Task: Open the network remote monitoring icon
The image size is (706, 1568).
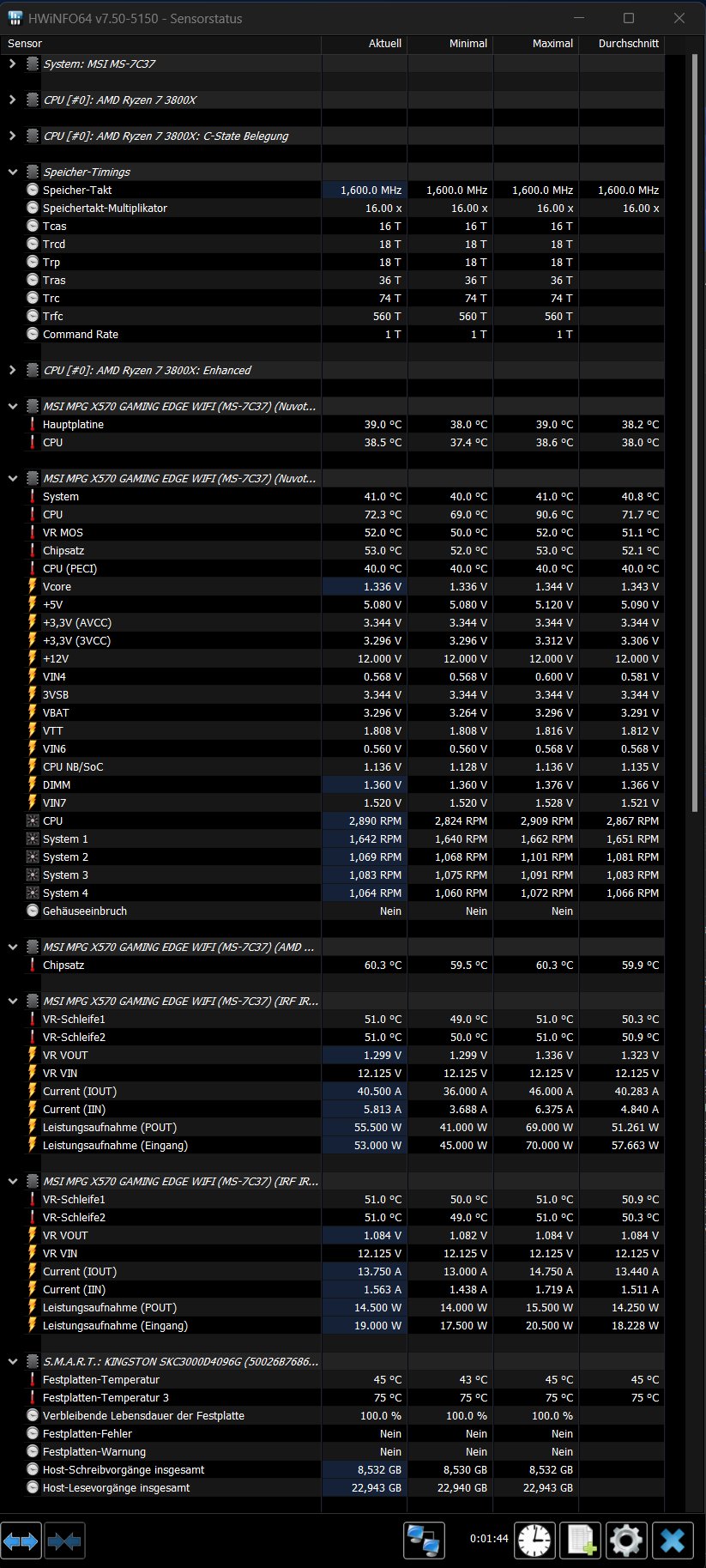Action: point(424,1541)
